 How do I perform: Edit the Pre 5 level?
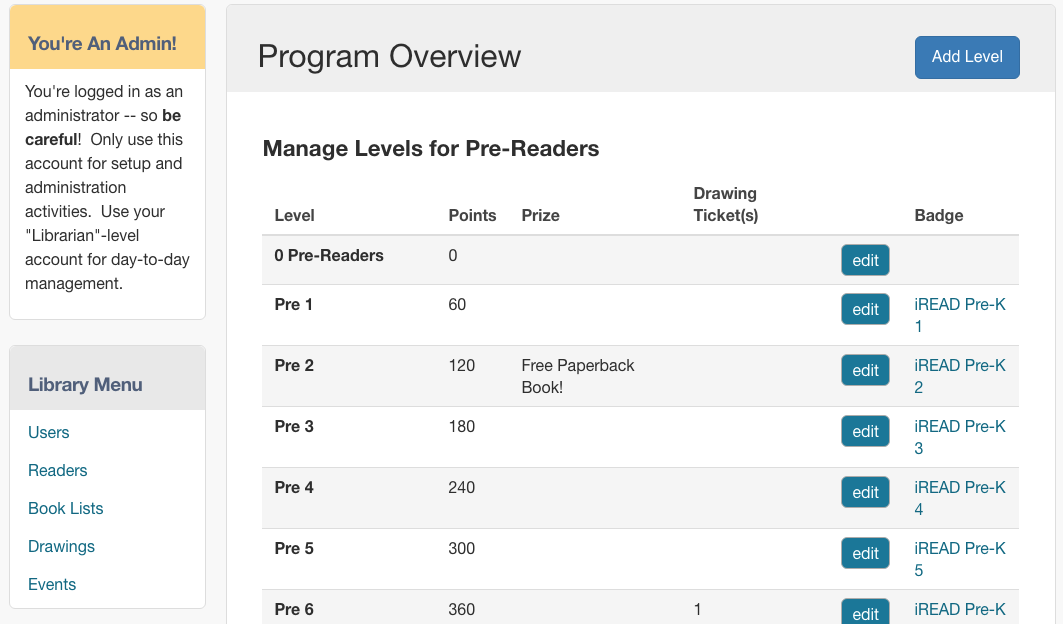tap(865, 553)
